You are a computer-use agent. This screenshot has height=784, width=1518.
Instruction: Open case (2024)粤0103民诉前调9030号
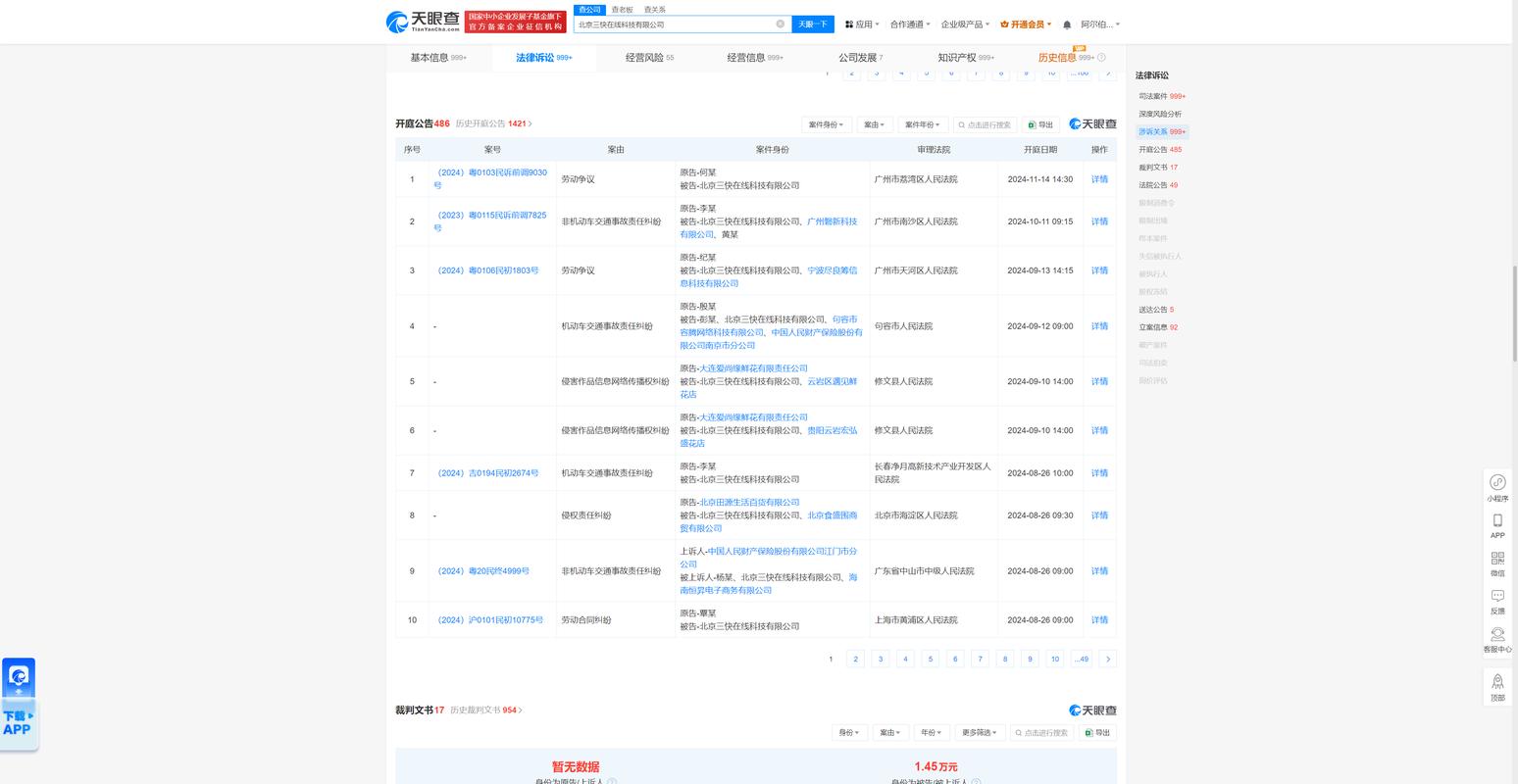click(490, 178)
